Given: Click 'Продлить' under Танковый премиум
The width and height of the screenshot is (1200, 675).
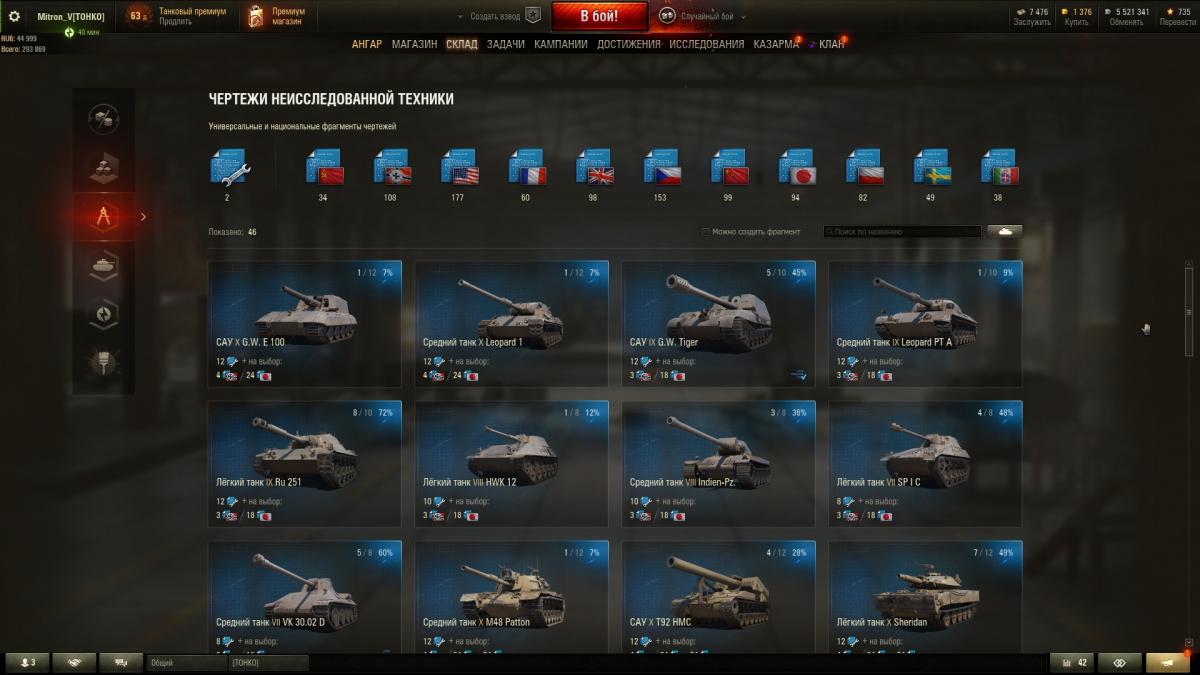Looking at the screenshot, I should (x=175, y=21).
